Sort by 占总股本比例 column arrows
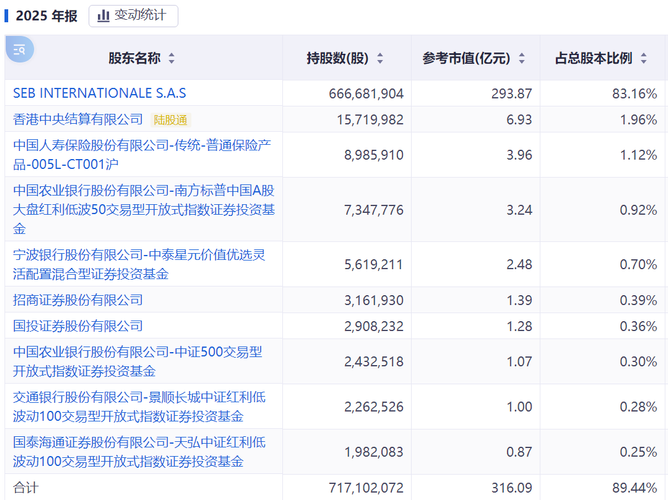 [x=643, y=58]
